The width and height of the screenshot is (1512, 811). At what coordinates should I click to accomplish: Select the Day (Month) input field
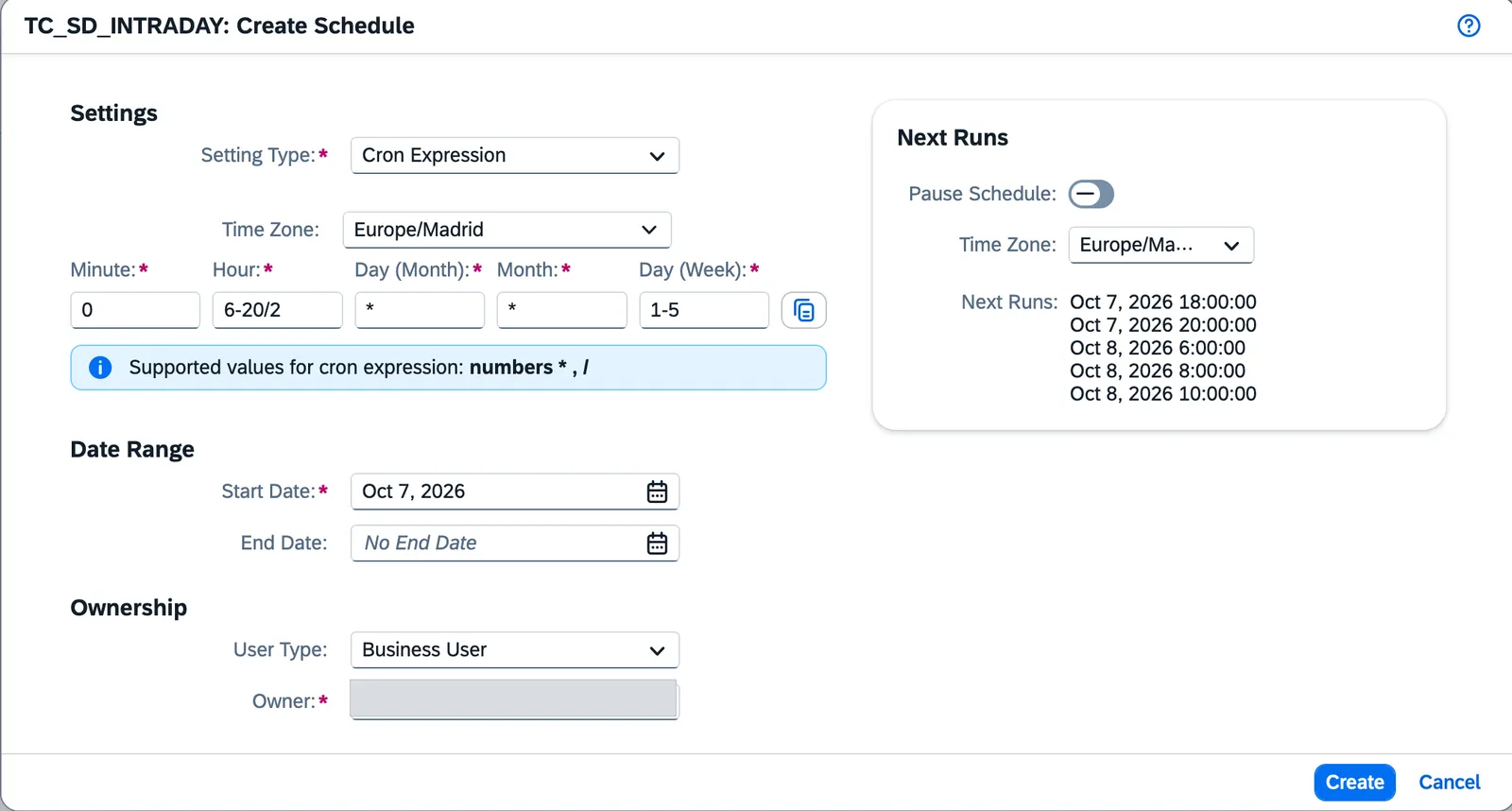click(x=420, y=310)
